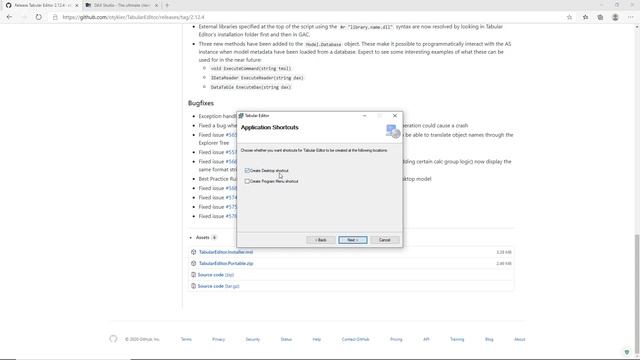Image resolution: width=640 pixels, height=360 pixels.
Task: Switch to the Release Tabular Editor browser tab
Action: click(41, 5)
